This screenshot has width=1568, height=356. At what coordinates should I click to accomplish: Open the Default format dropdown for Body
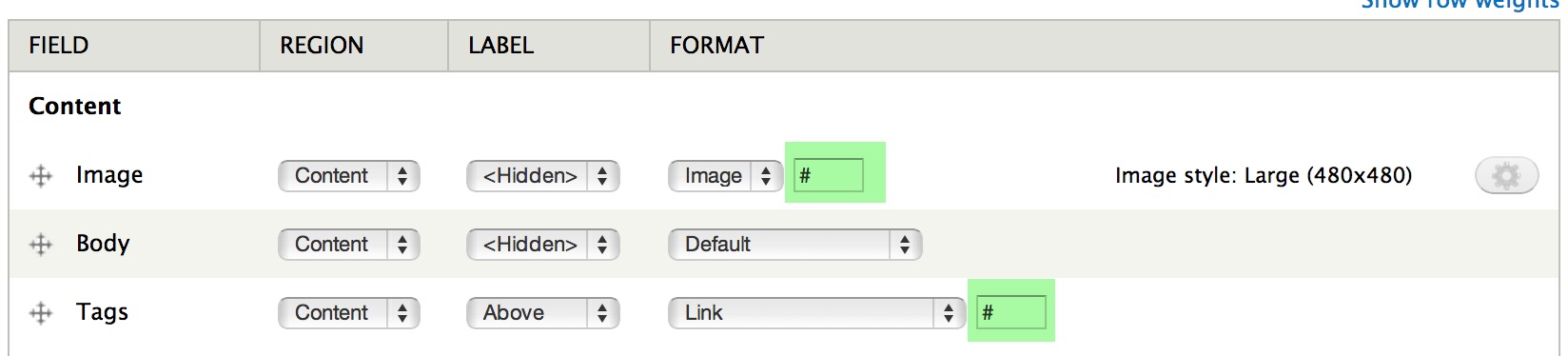point(795,245)
